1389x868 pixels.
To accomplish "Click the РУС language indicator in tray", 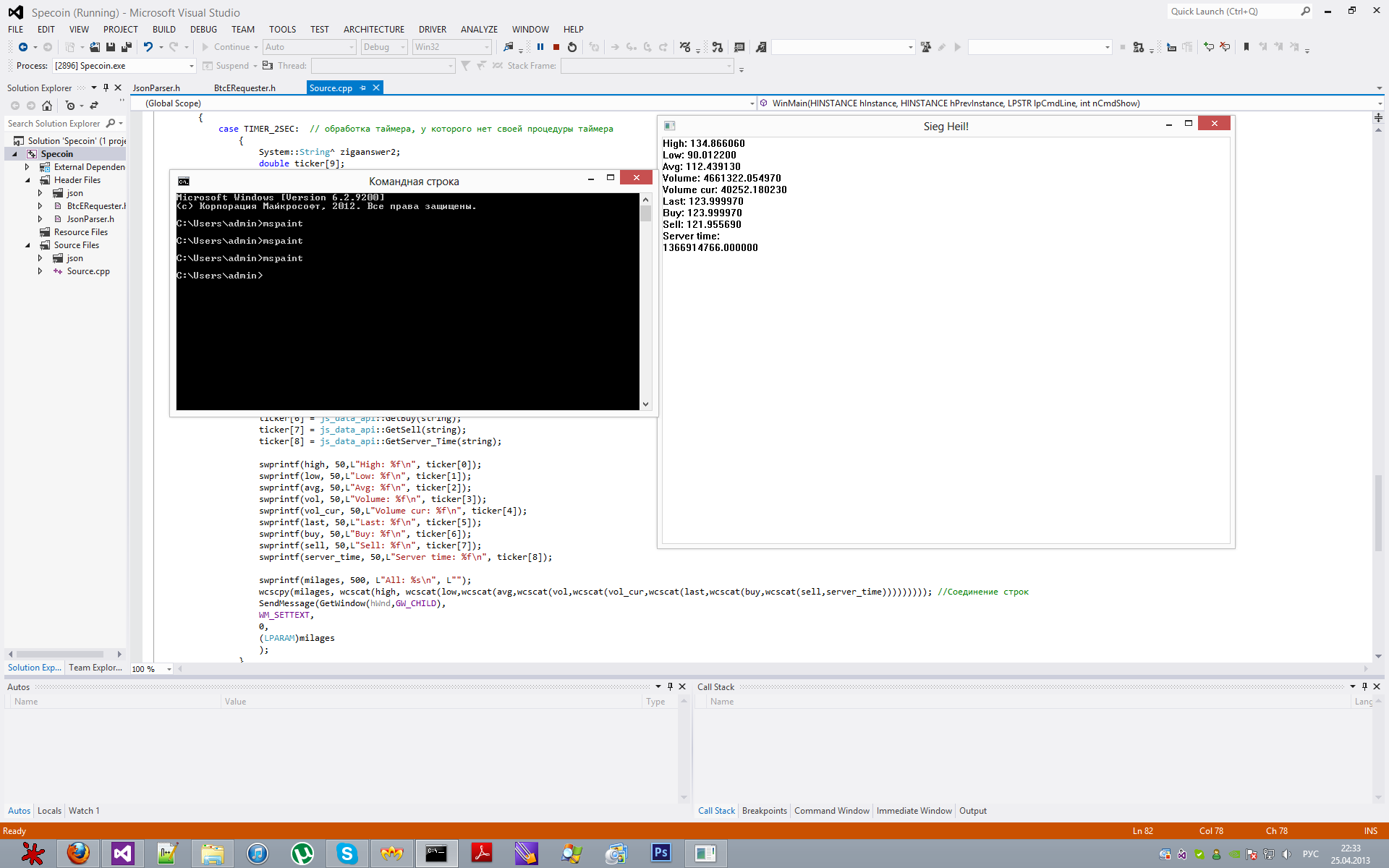I will point(1310,854).
